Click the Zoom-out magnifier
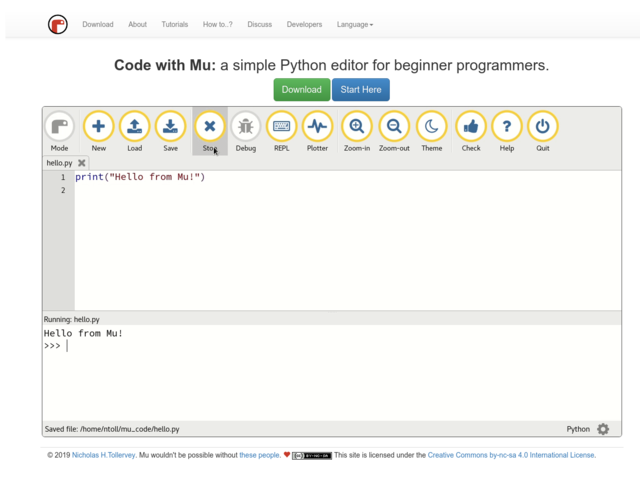The height and width of the screenshot is (480, 640). point(394,126)
